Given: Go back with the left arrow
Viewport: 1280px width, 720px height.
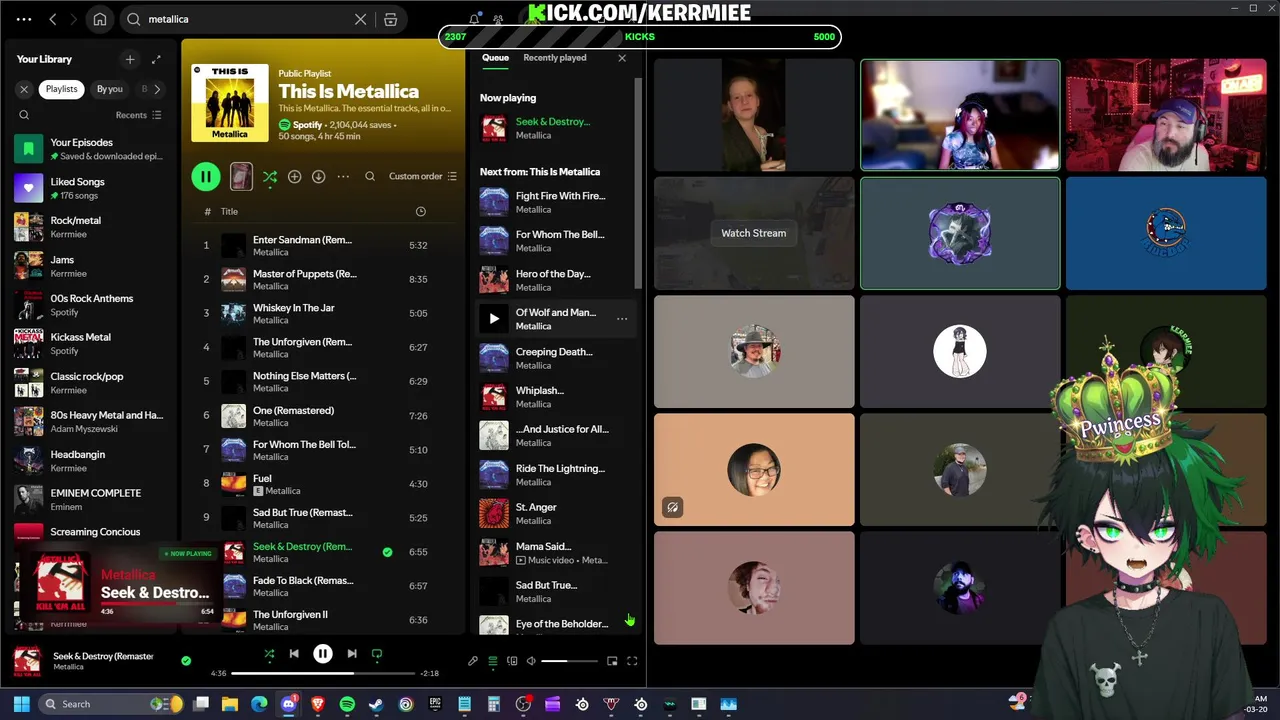Looking at the screenshot, I should point(53,19).
